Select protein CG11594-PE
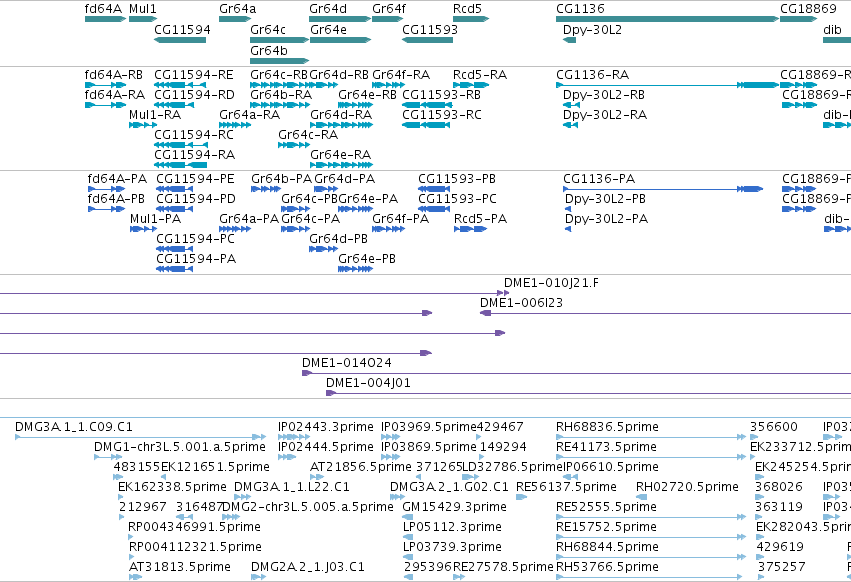This screenshot has height=582, width=851. point(174,189)
